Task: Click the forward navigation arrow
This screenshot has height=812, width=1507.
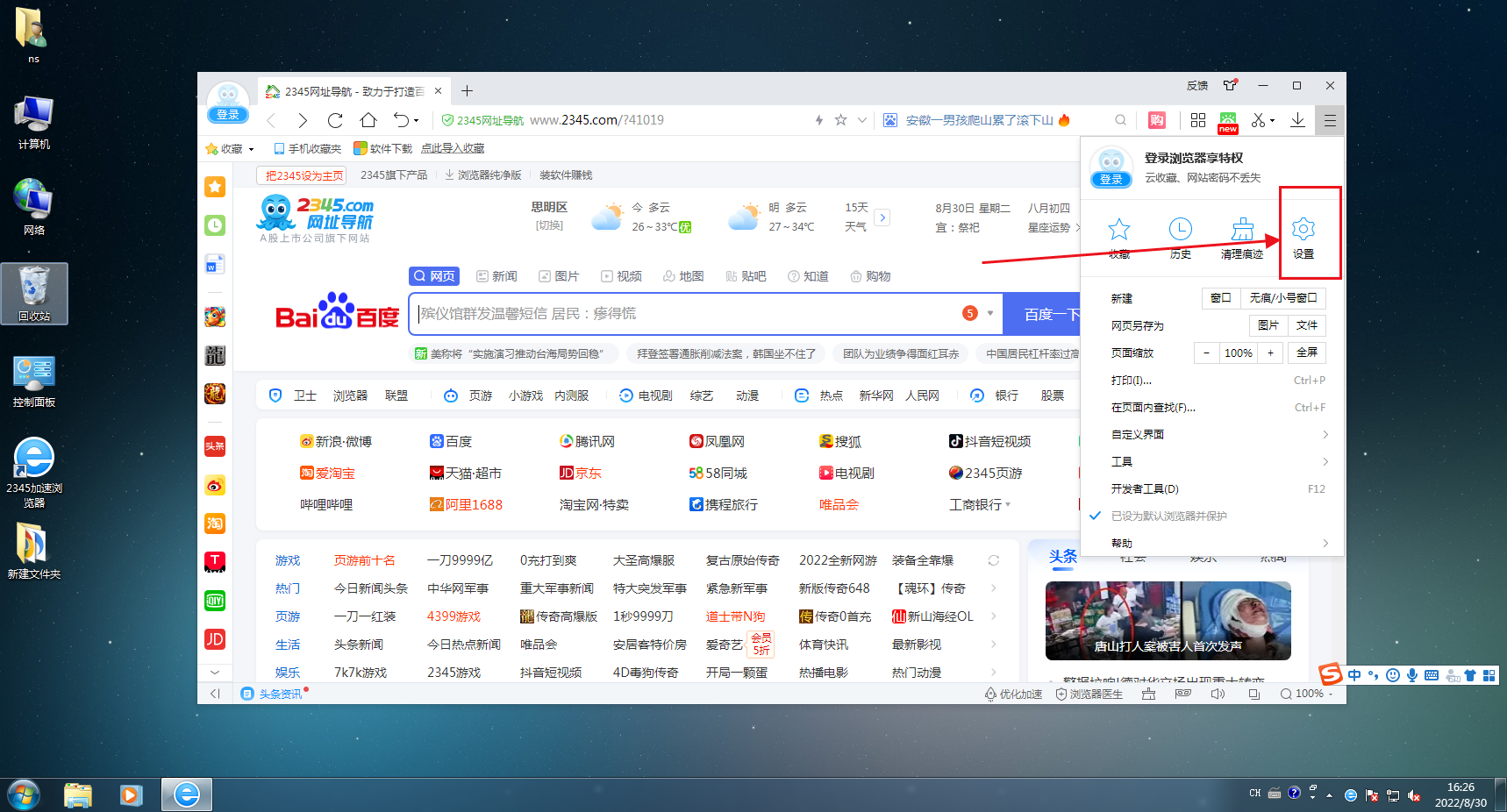Action: coord(303,120)
